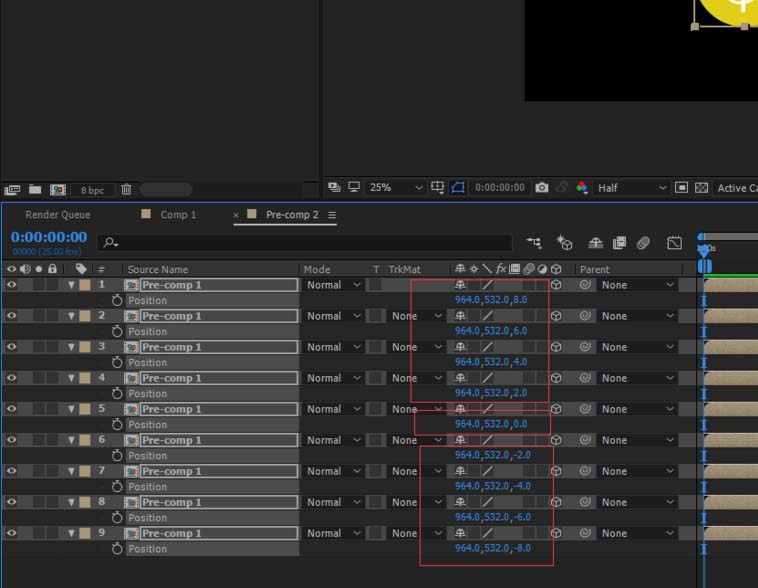Open the Interpret Footage icon in Project panel

(x=12, y=190)
